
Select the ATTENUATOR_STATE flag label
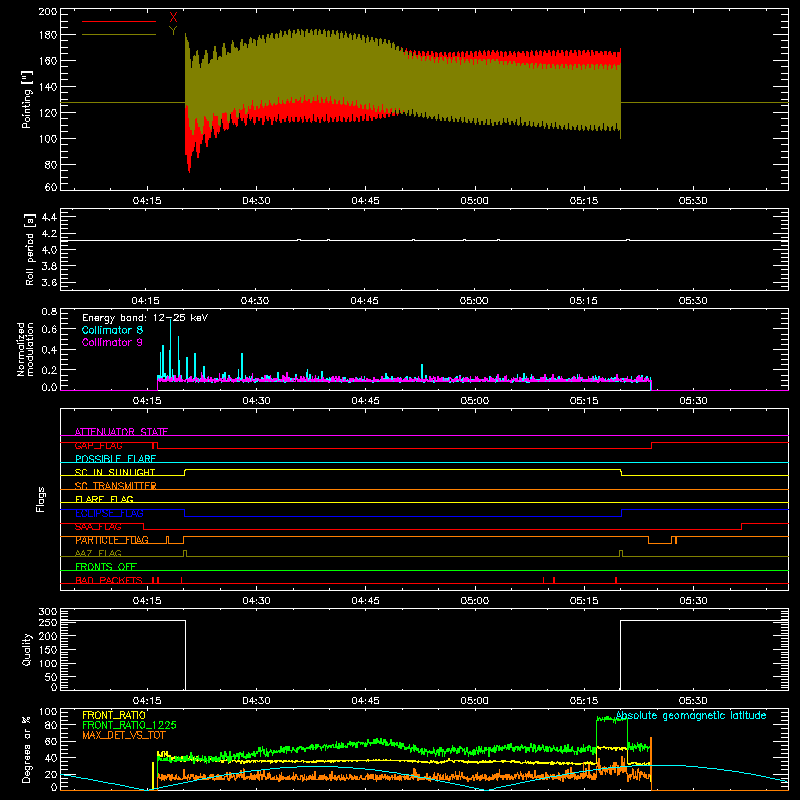coord(121,432)
